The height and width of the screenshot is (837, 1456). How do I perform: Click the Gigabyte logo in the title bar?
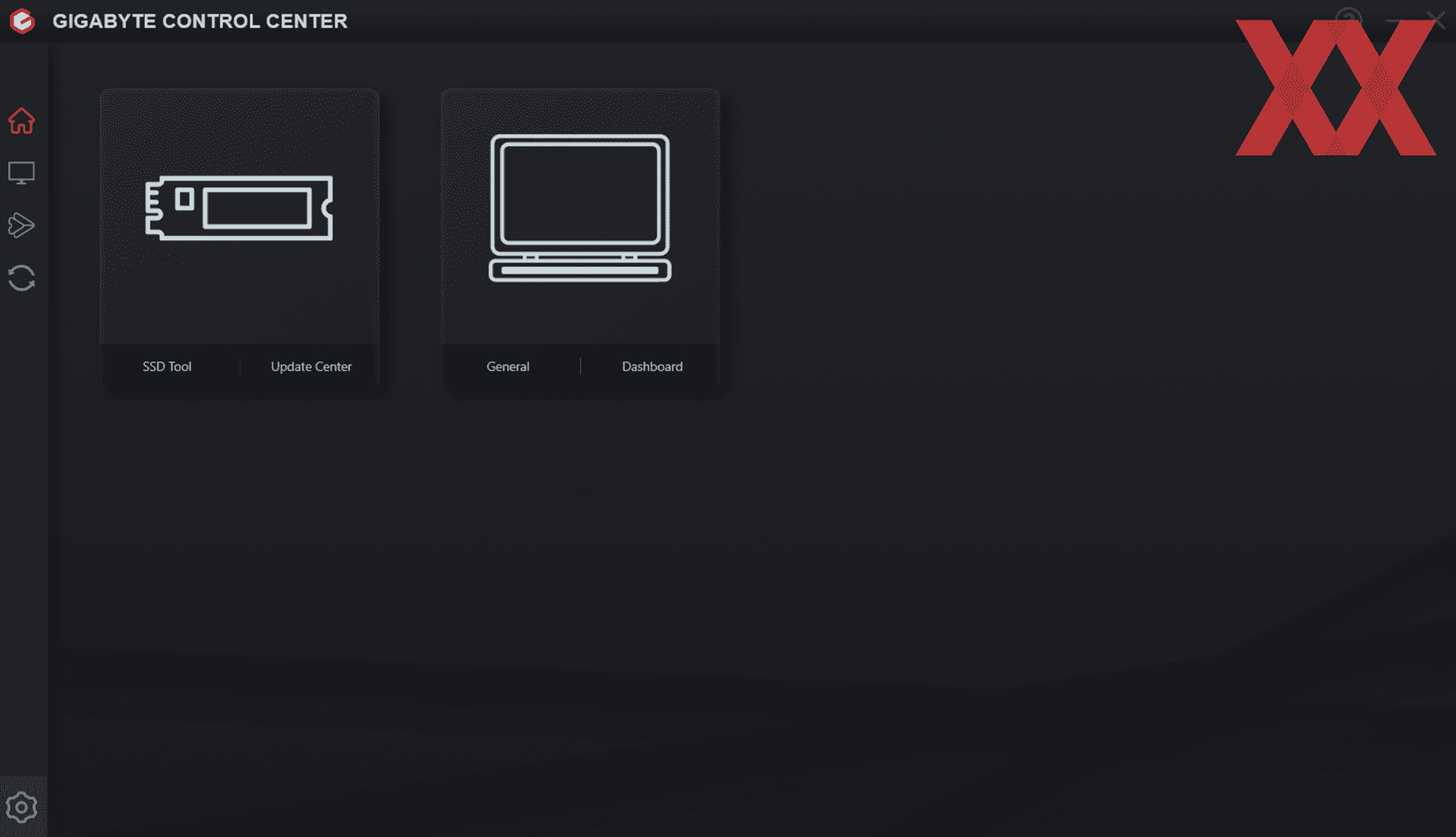23,21
